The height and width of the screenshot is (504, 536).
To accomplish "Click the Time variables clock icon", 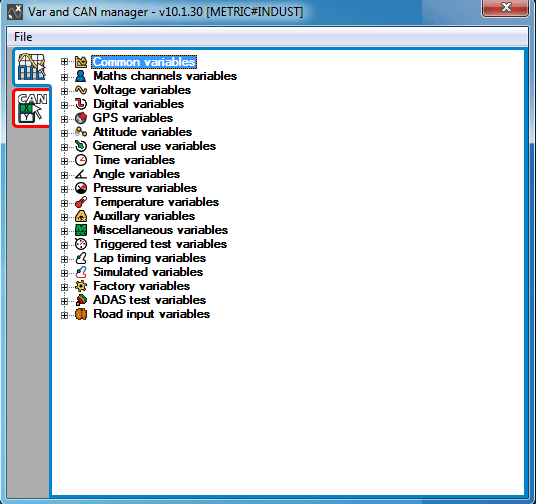I will 81,160.
